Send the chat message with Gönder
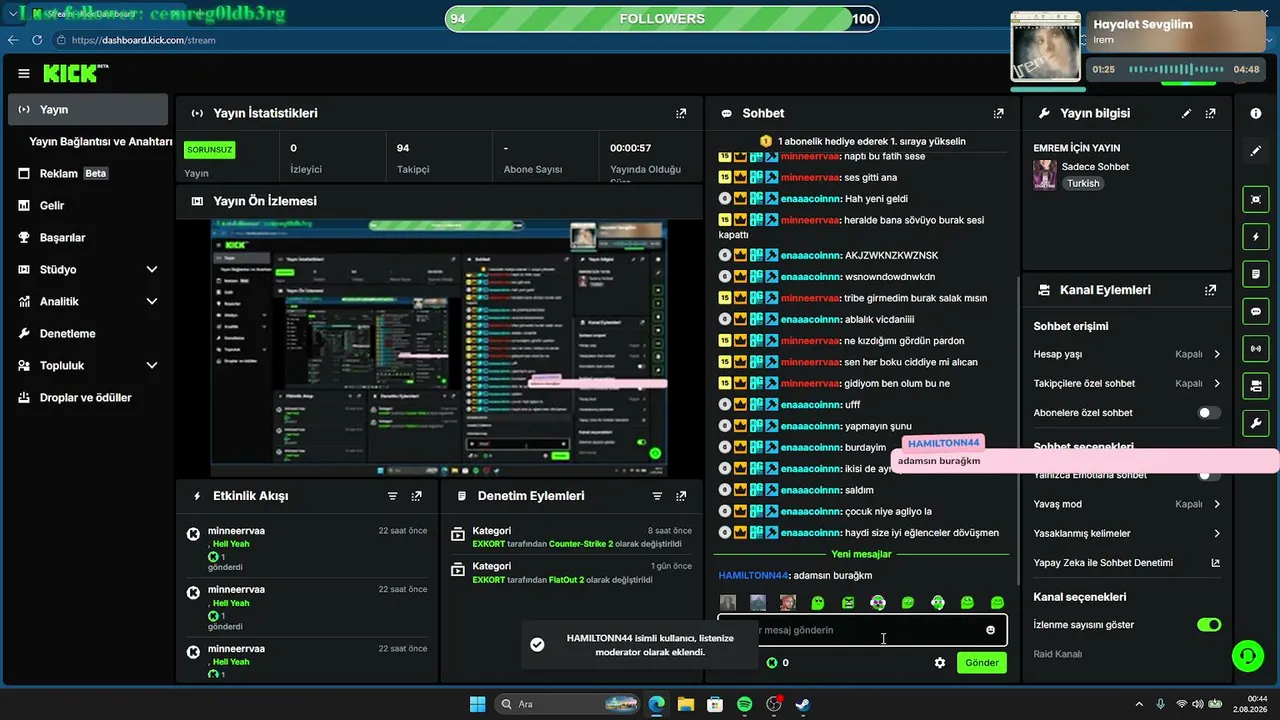 click(982, 663)
